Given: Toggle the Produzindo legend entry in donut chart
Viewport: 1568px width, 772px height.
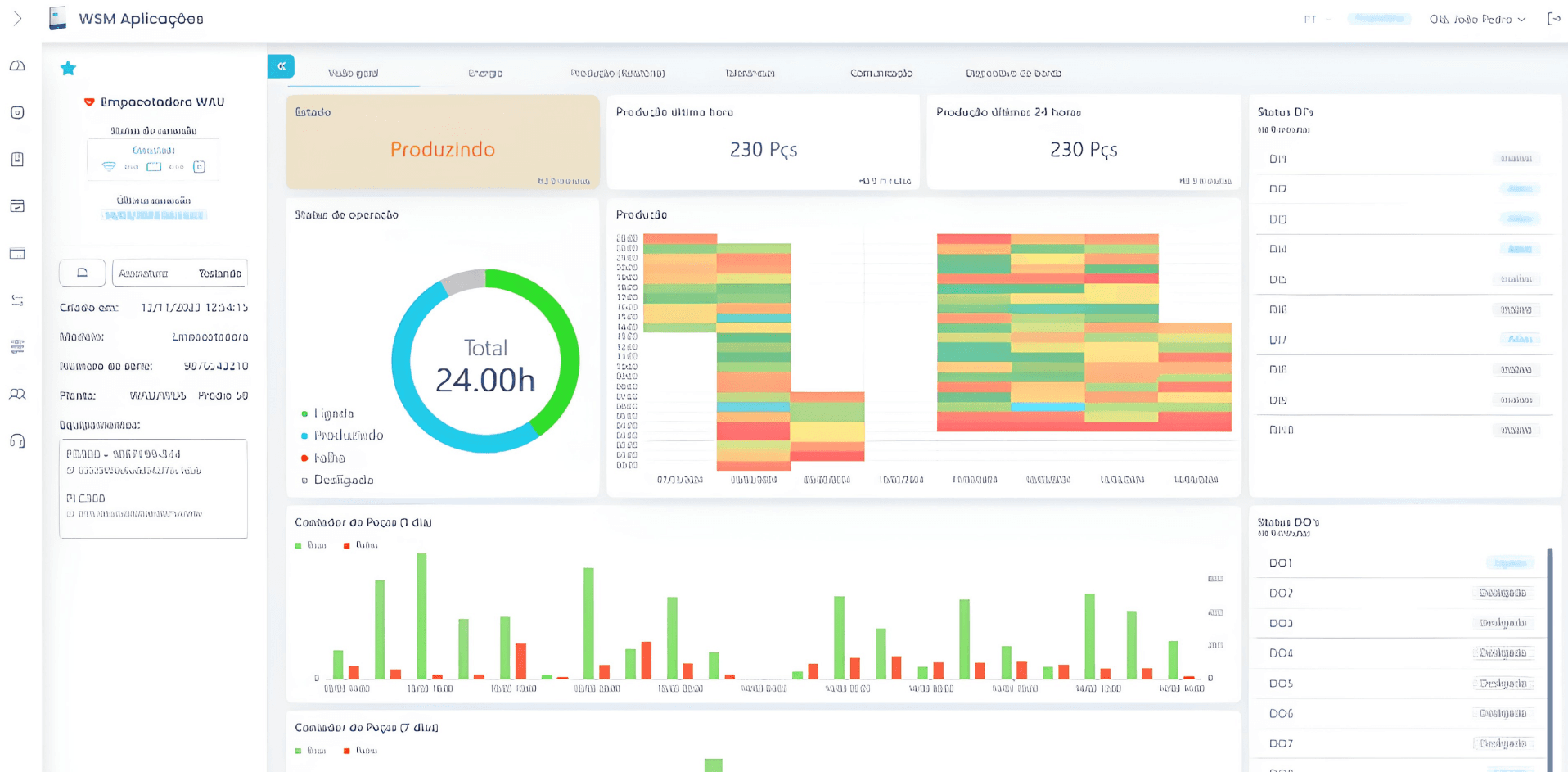Looking at the screenshot, I should coord(342,436).
